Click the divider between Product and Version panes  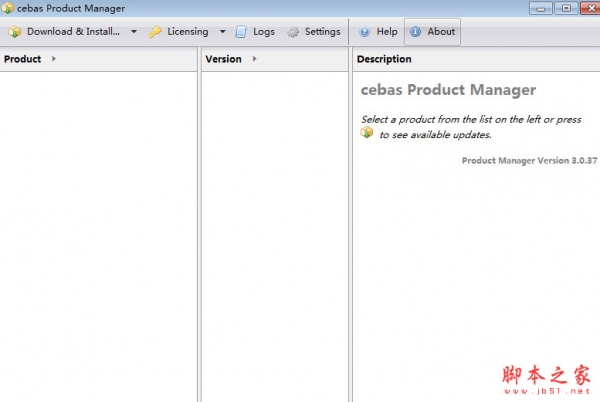tap(199, 225)
